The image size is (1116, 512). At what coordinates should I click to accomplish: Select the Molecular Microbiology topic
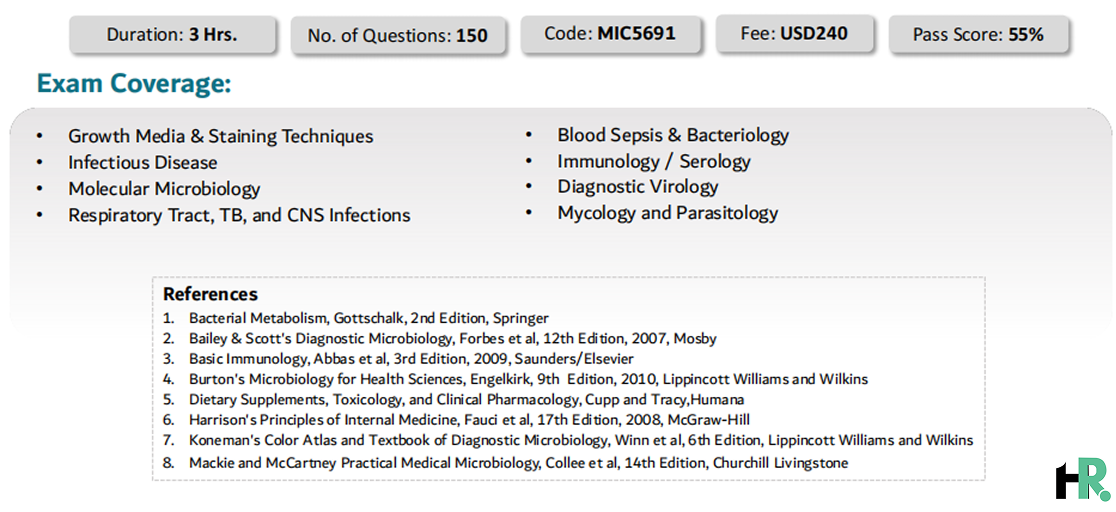(164, 189)
